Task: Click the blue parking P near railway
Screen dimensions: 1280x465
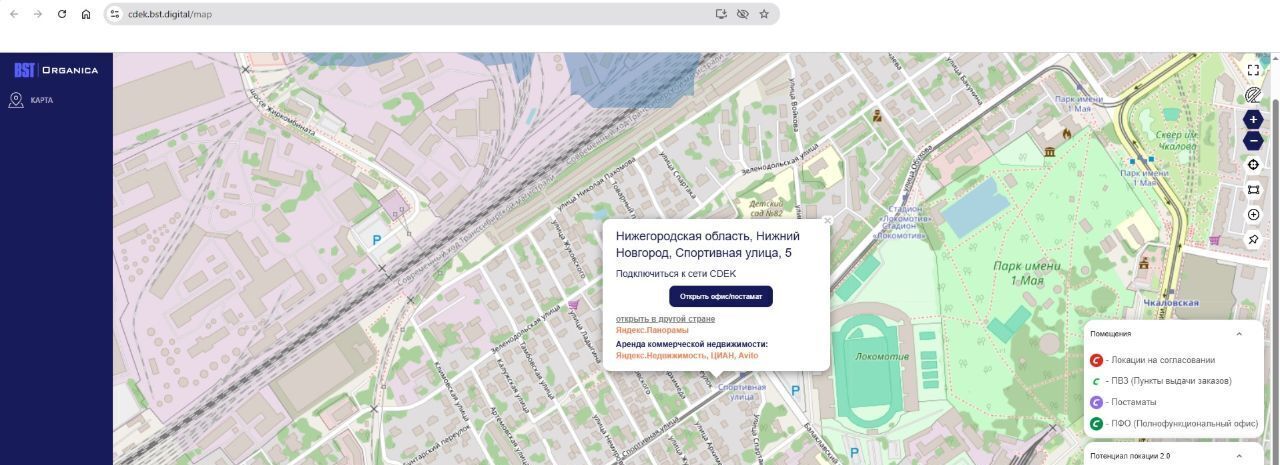Action: tap(377, 240)
